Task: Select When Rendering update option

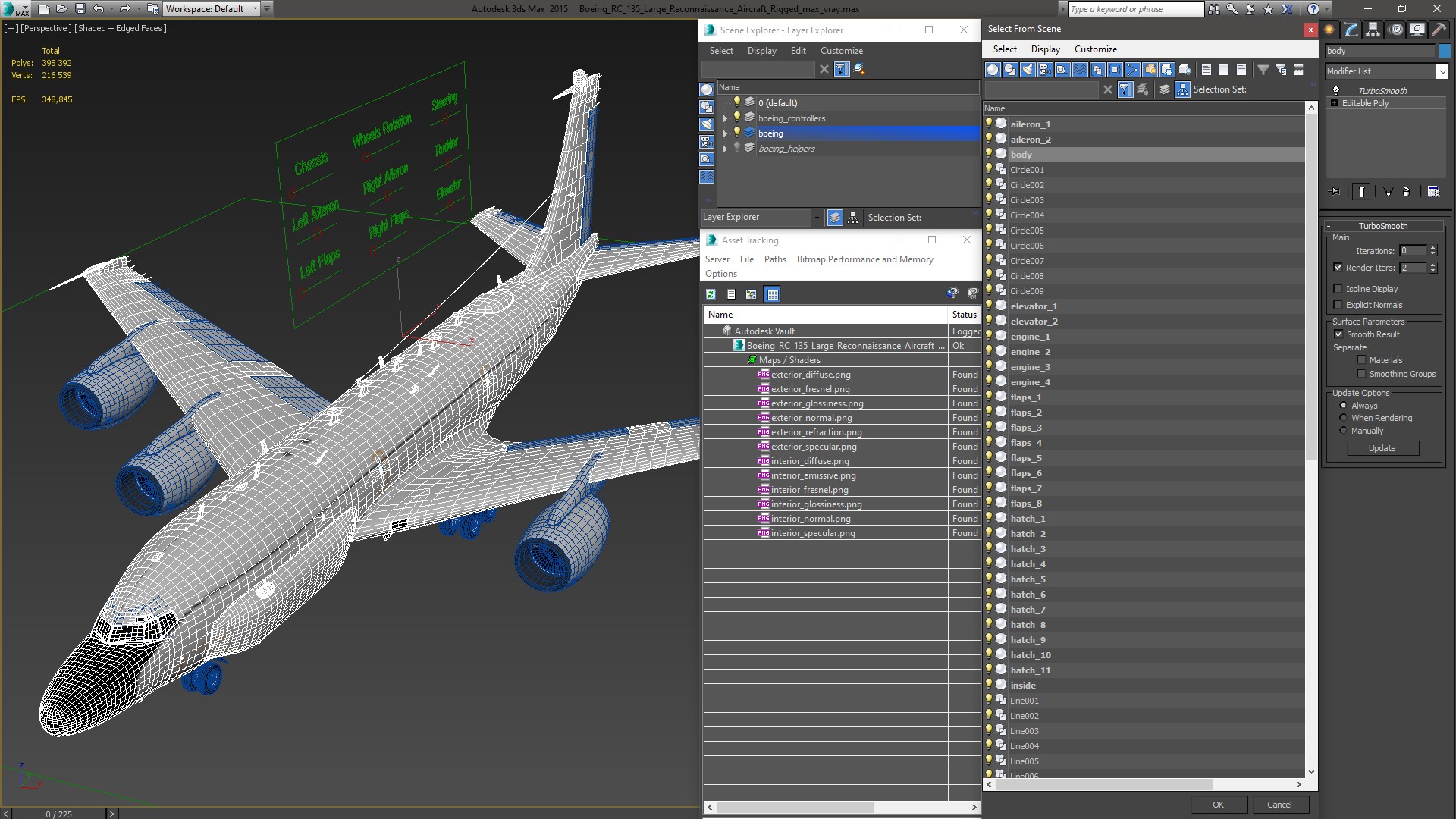Action: tap(1343, 418)
